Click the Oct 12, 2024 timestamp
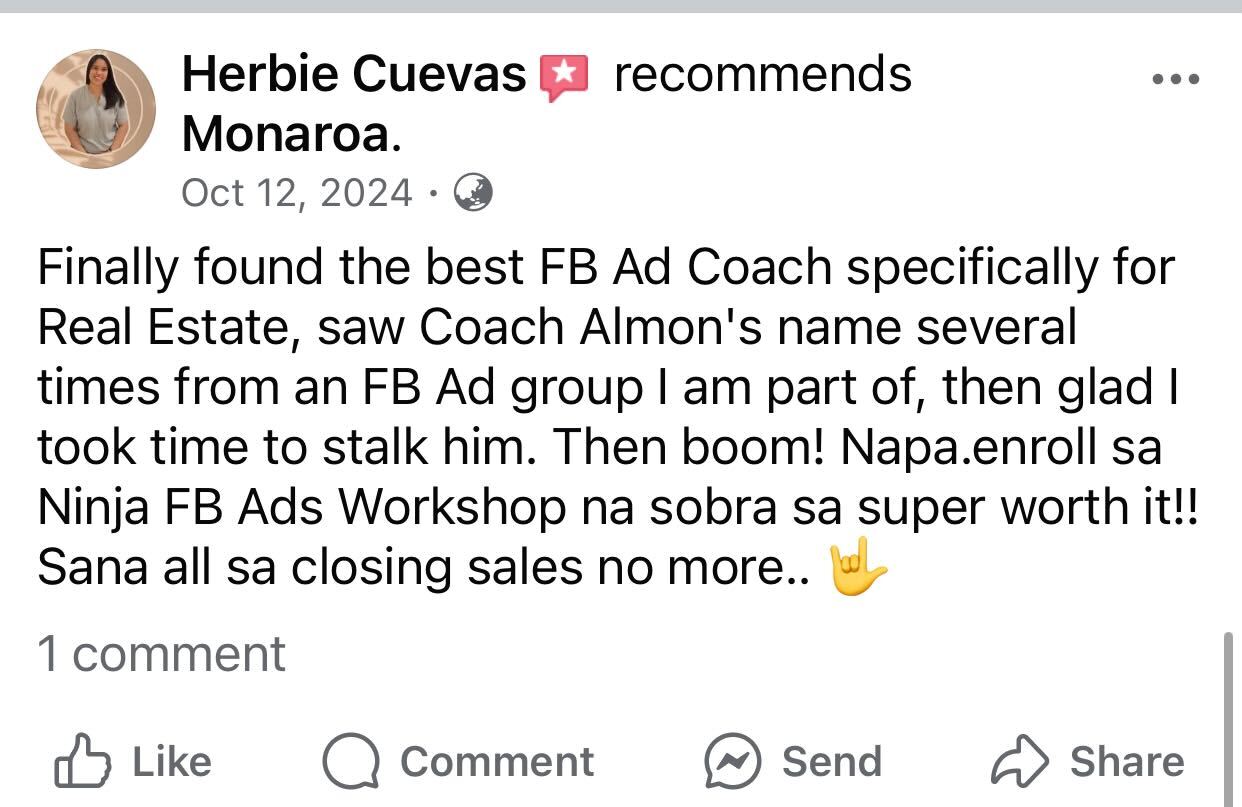The width and height of the screenshot is (1242, 807). [297, 192]
